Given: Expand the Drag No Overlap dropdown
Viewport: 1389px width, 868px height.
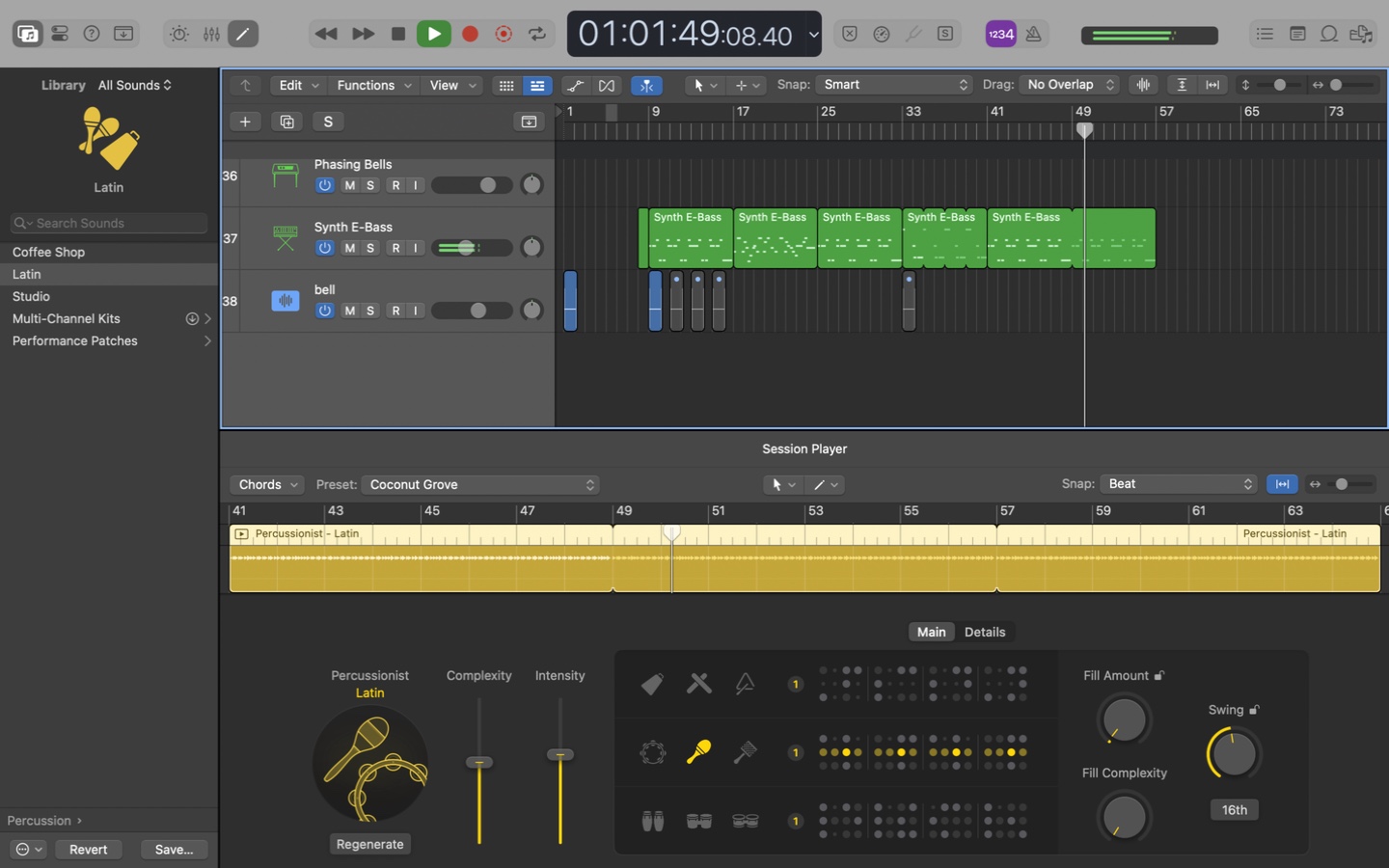Looking at the screenshot, I should coord(1069,85).
